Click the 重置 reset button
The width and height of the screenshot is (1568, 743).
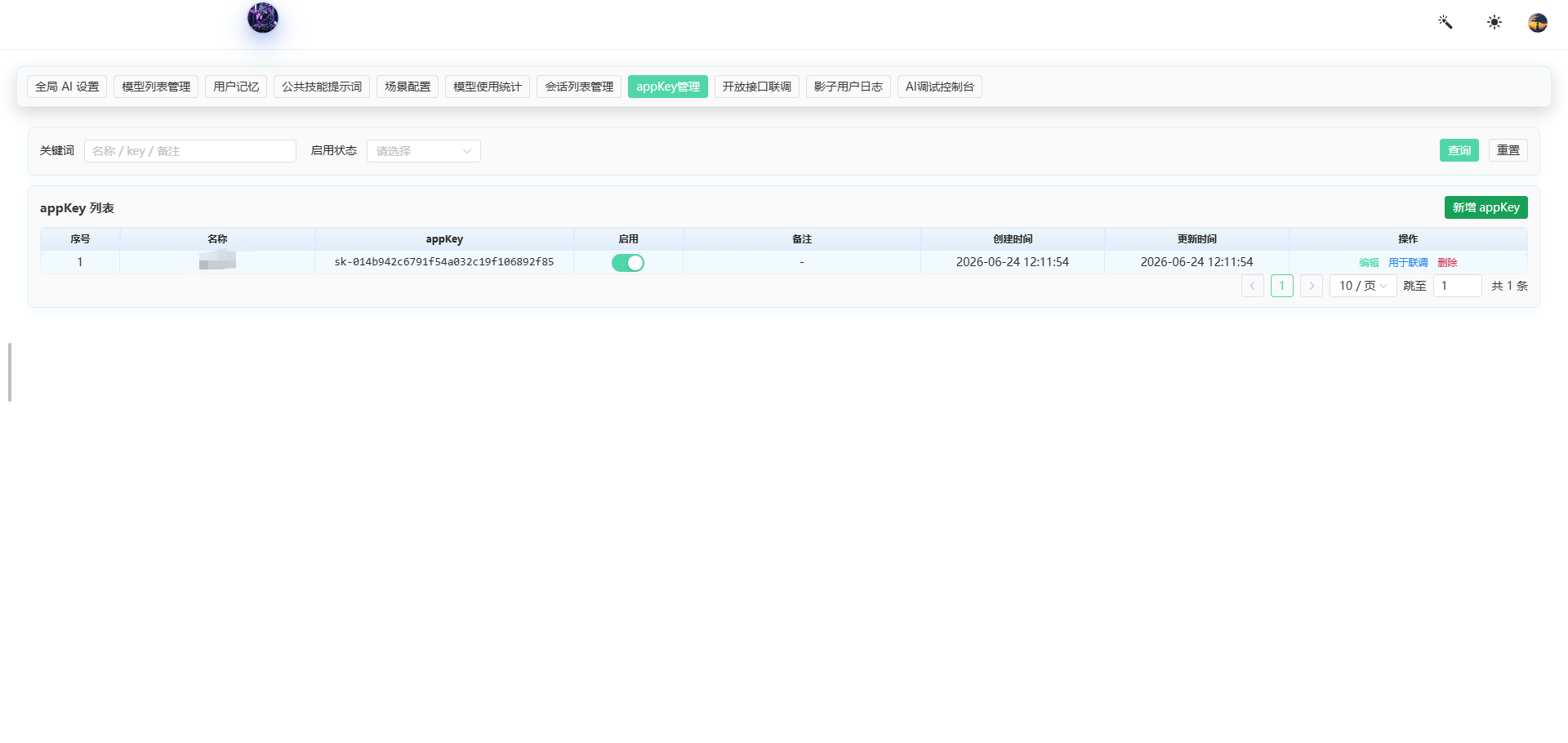pos(1508,150)
